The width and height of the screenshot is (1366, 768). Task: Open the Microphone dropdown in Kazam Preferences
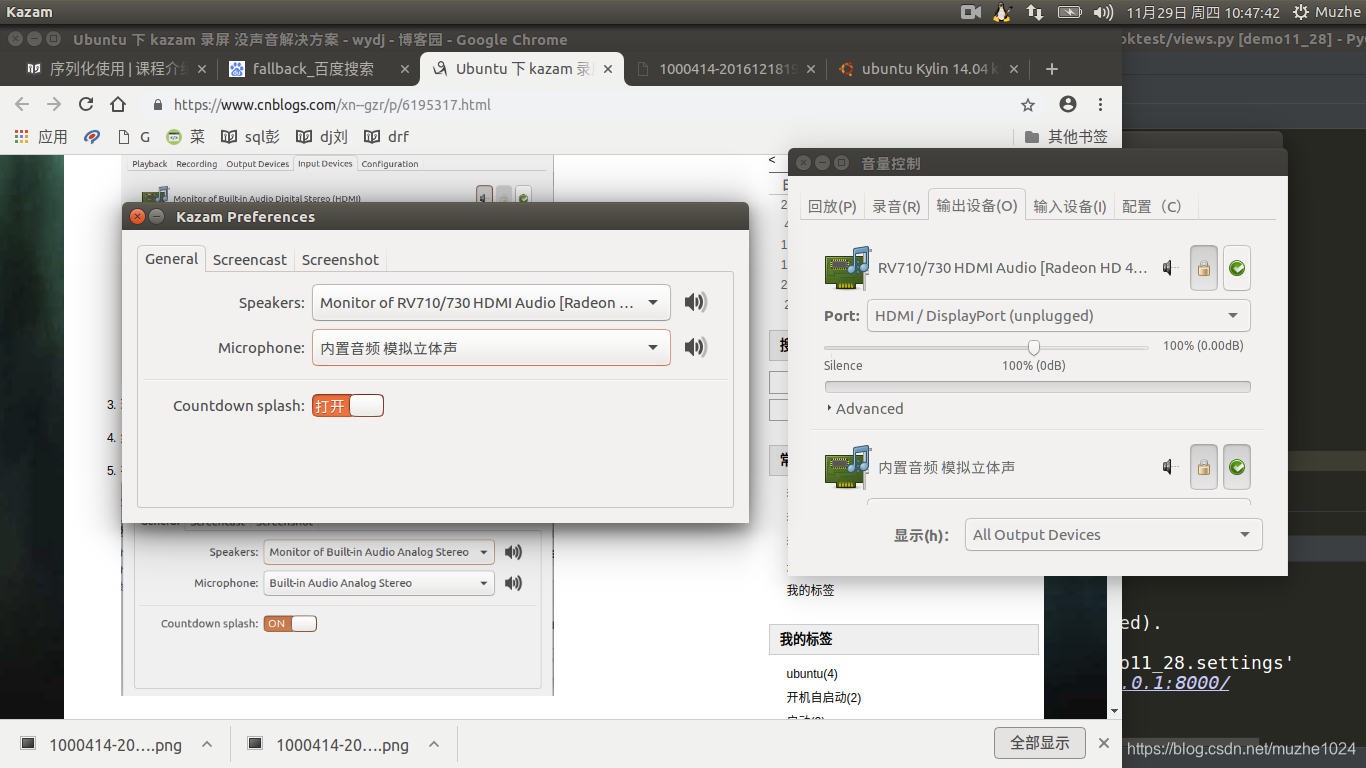491,348
